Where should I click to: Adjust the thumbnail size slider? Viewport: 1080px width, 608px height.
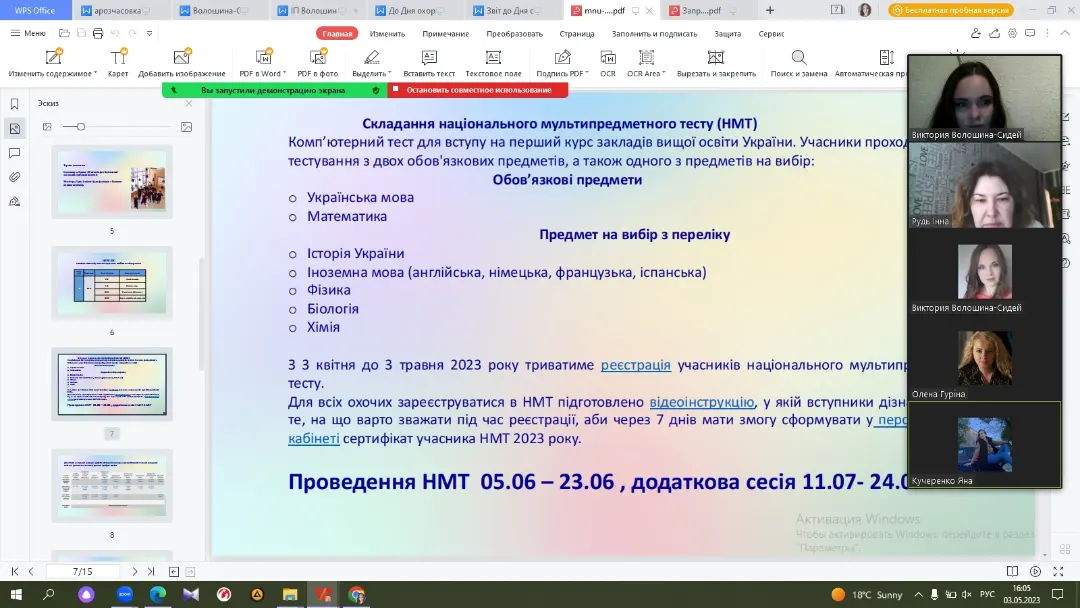[x=81, y=127]
